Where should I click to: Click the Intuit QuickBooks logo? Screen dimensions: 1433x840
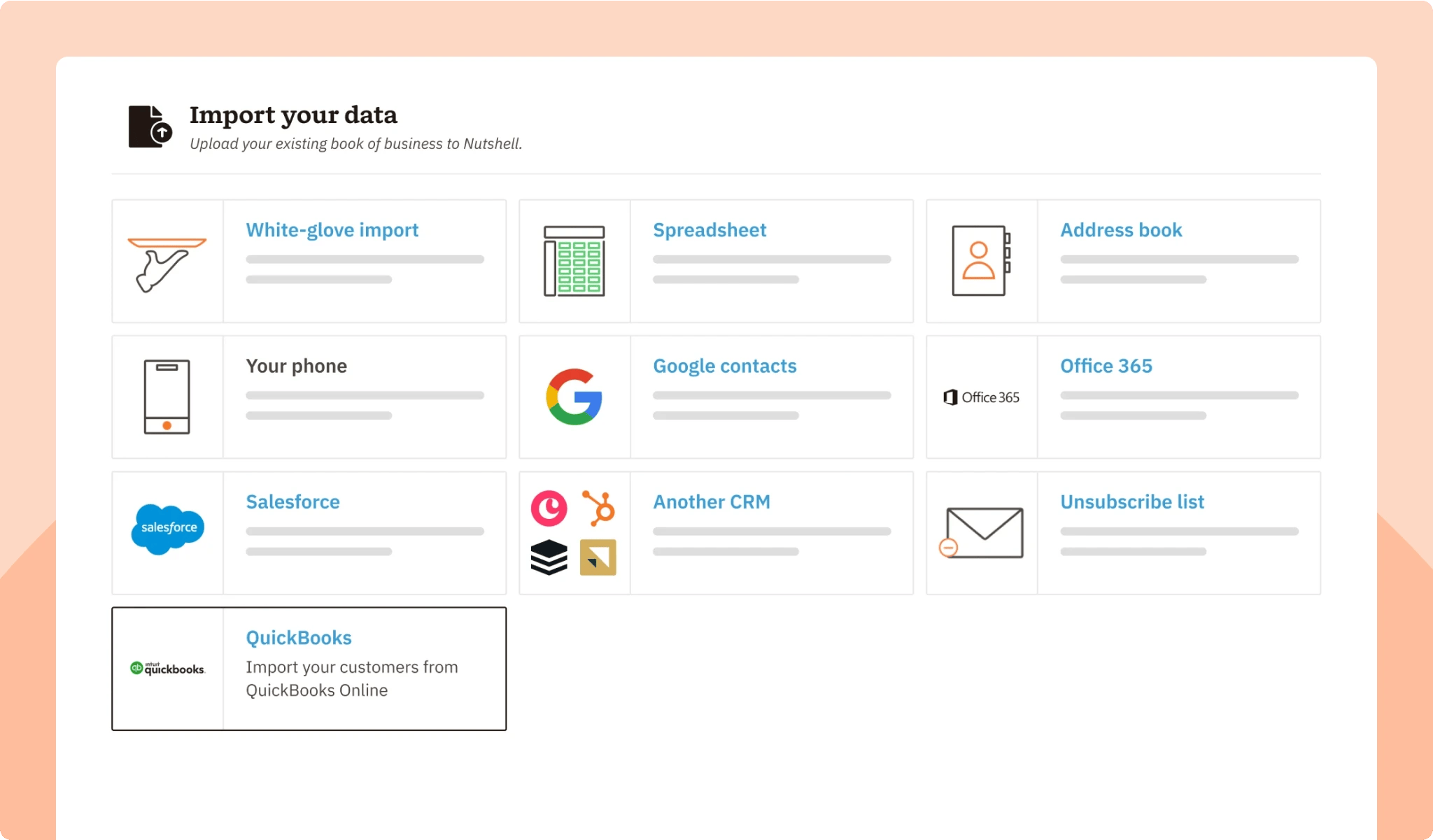(x=168, y=669)
